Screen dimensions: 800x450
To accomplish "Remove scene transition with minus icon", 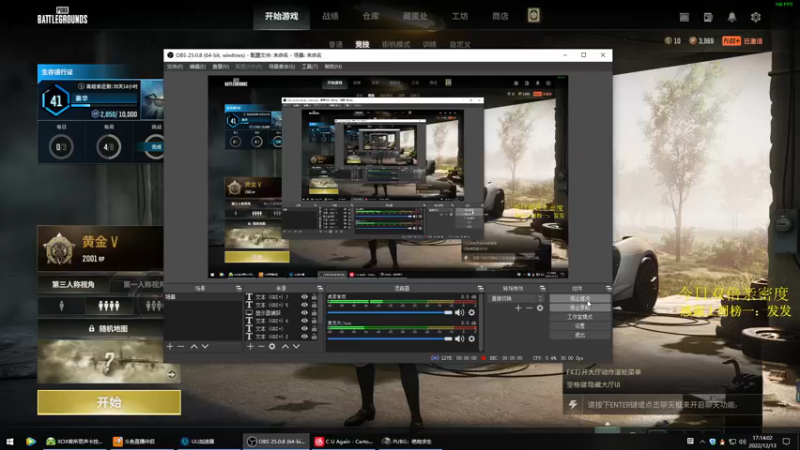I will (529, 308).
